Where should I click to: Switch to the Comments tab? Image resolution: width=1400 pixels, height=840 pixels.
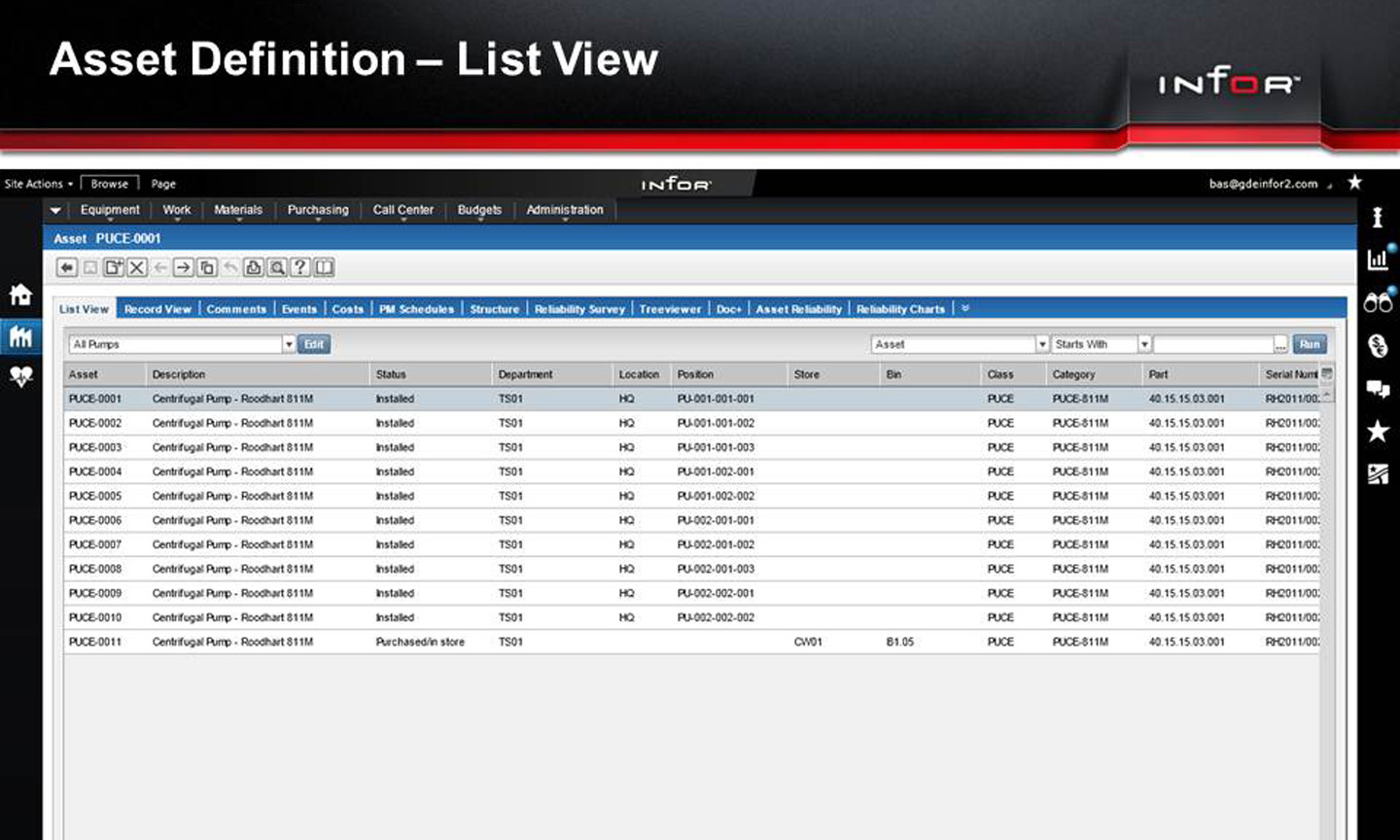pos(236,309)
